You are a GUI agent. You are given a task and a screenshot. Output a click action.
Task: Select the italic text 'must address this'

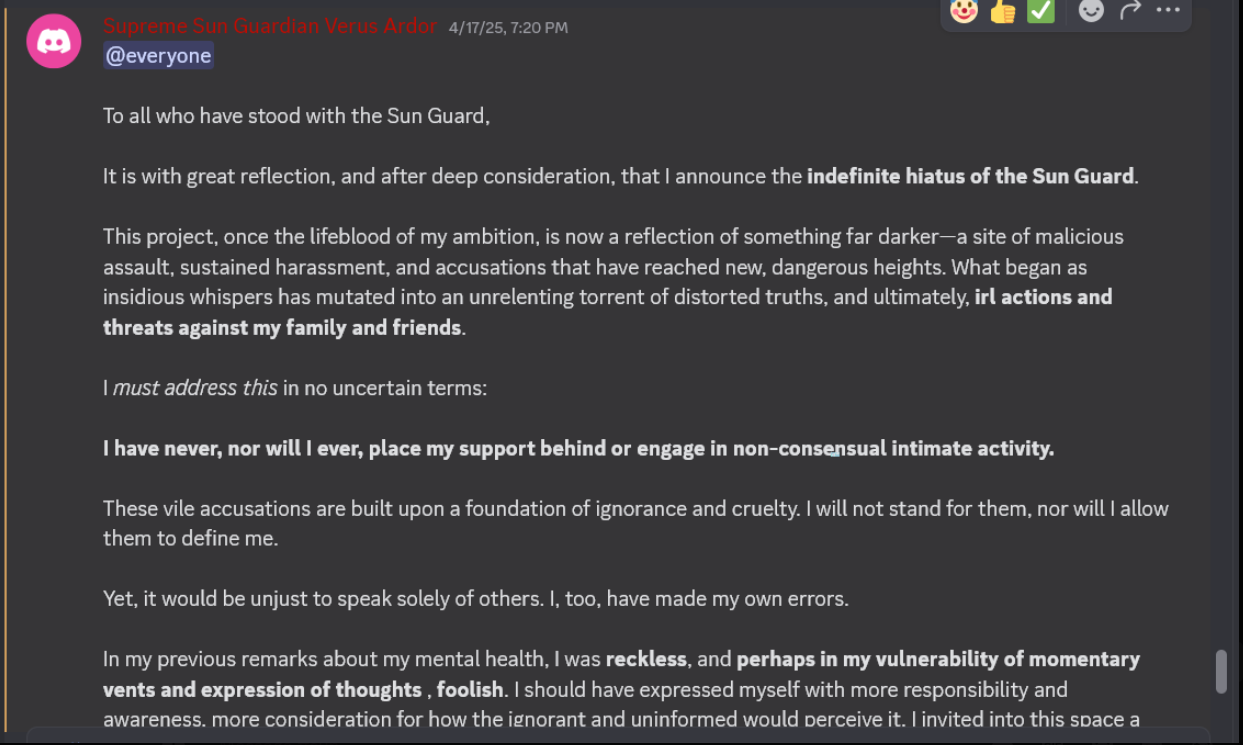[195, 388]
